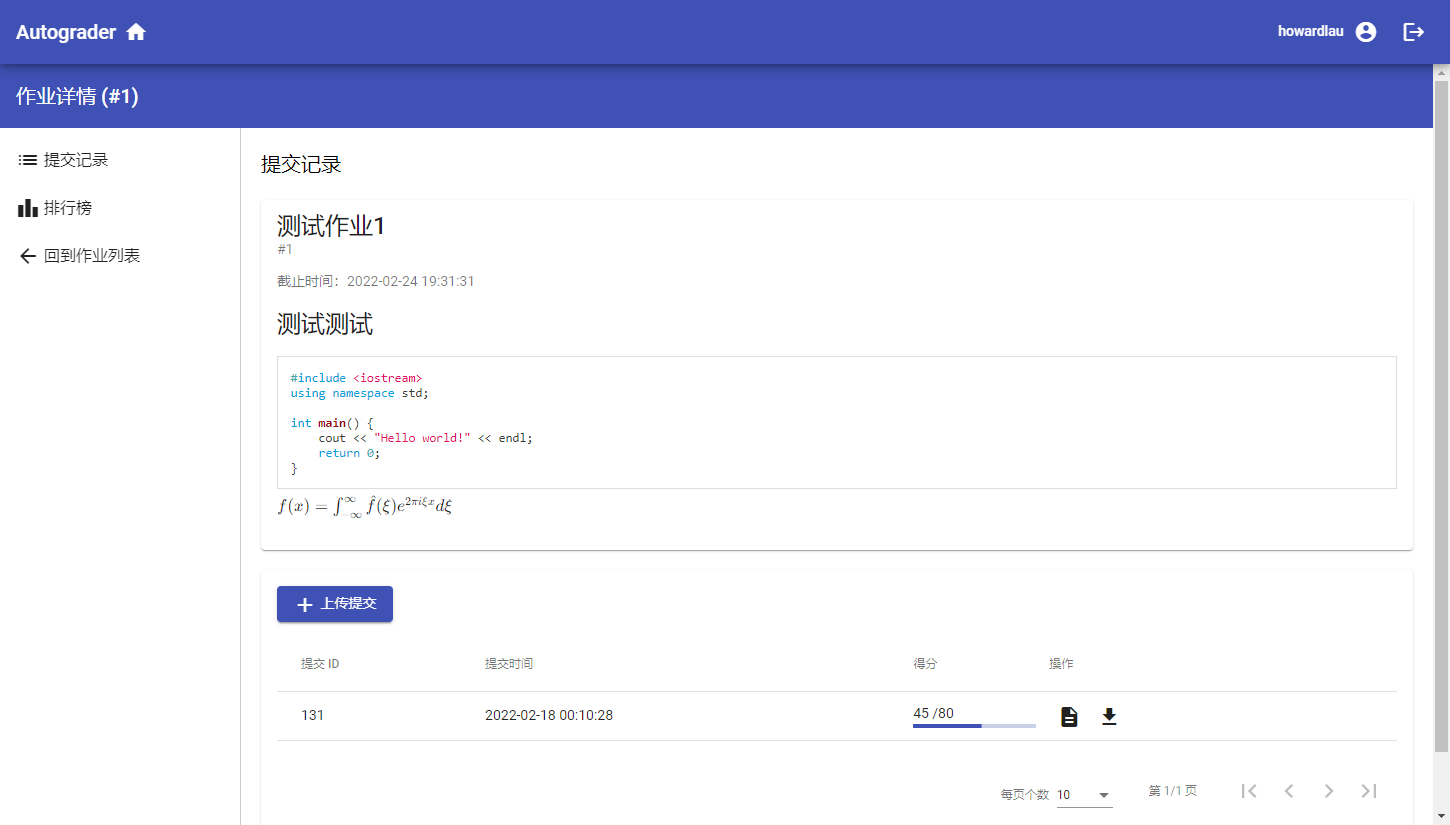The width and height of the screenshot is (1450, 825).
Task: Click the Fourier integral formula
Action: point(365,506)
